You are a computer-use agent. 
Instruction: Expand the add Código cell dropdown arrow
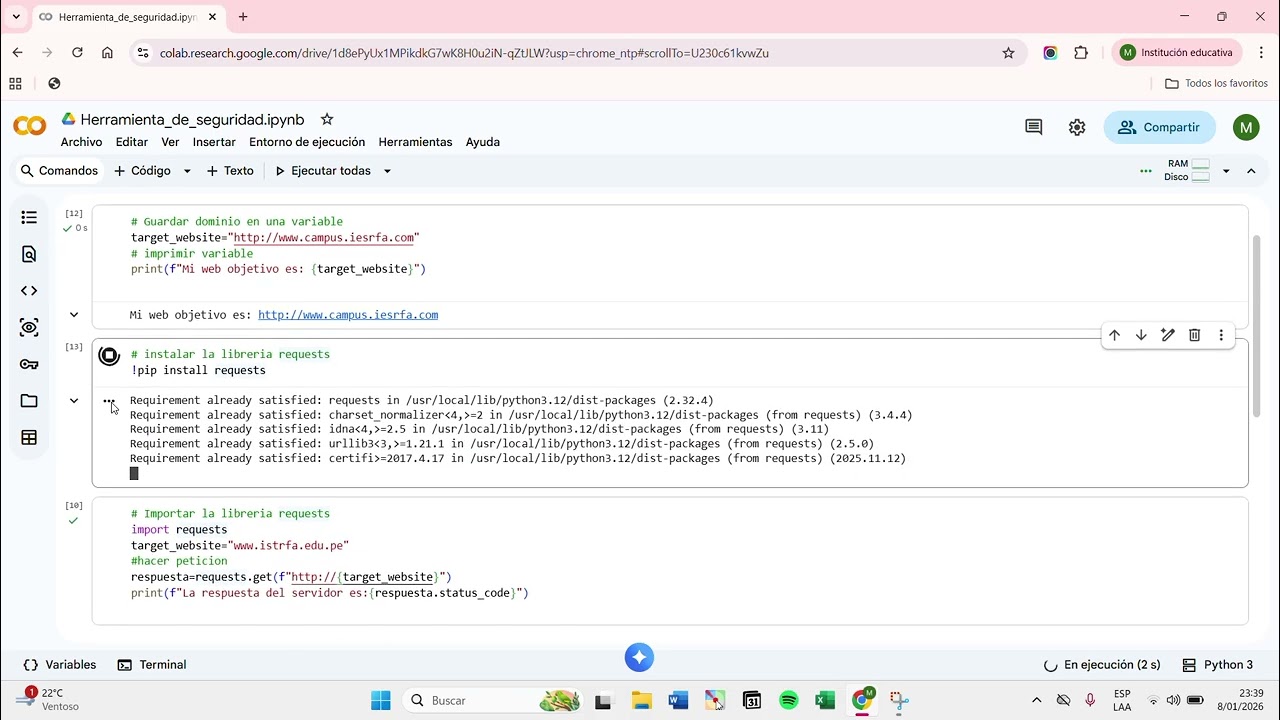click(x=186, y=171)
